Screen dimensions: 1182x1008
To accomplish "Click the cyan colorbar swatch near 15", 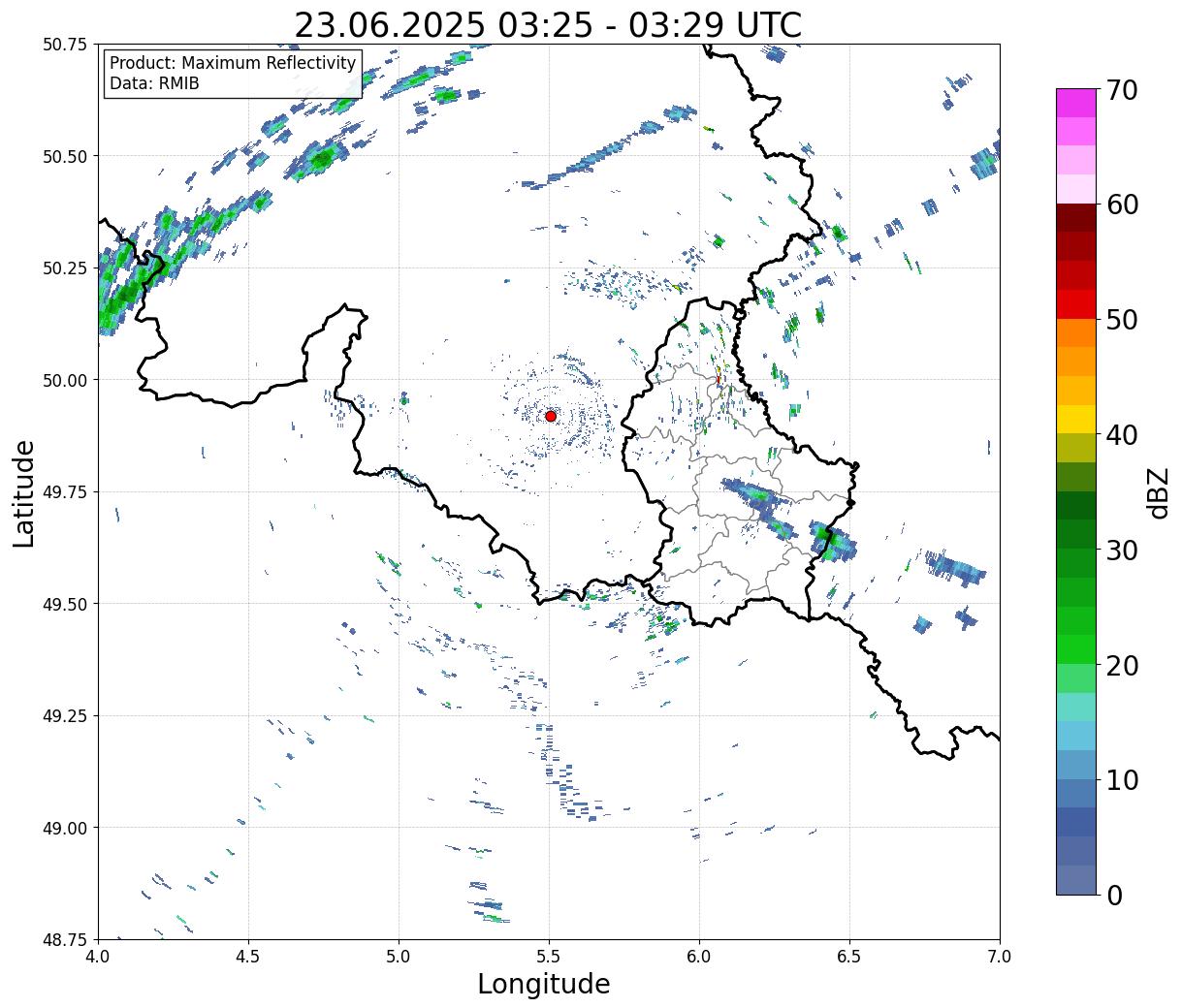I will coord(1076,708).
